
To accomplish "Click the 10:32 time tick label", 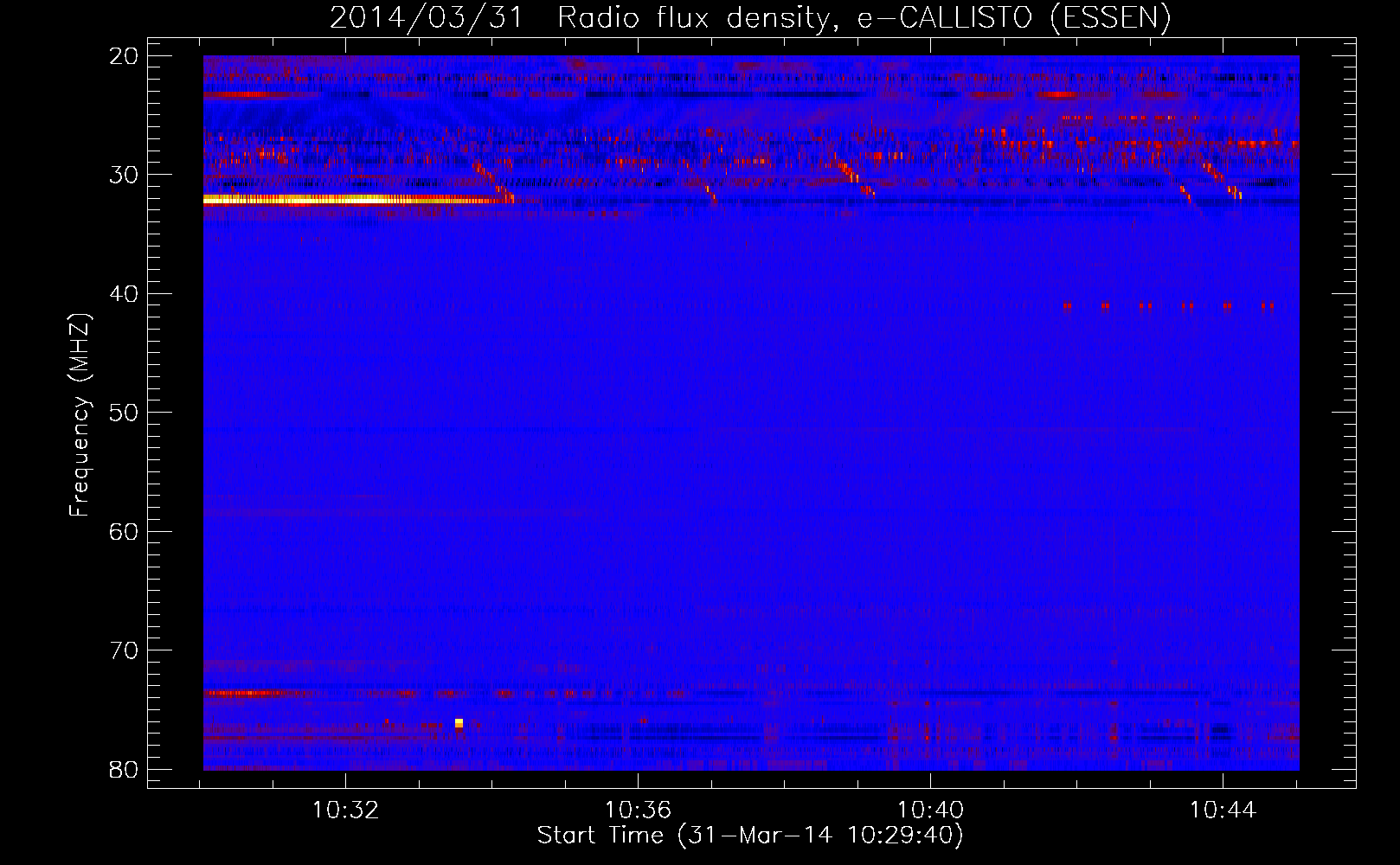I will [x=345, y=811].
